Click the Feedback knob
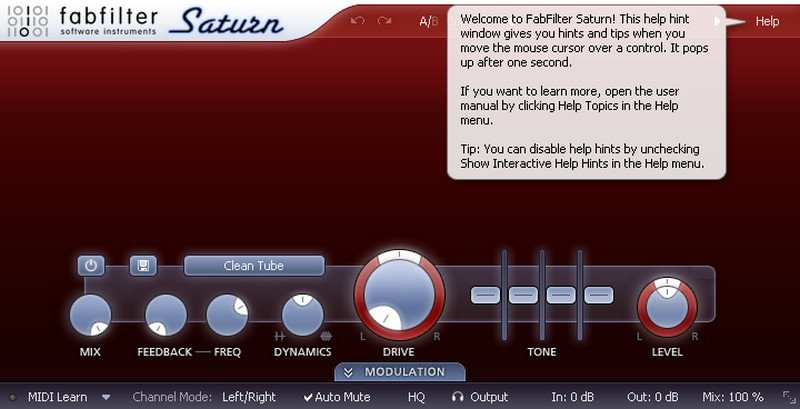Image resolution: width=800 pixels, height=409 pixels. point(166,315)
